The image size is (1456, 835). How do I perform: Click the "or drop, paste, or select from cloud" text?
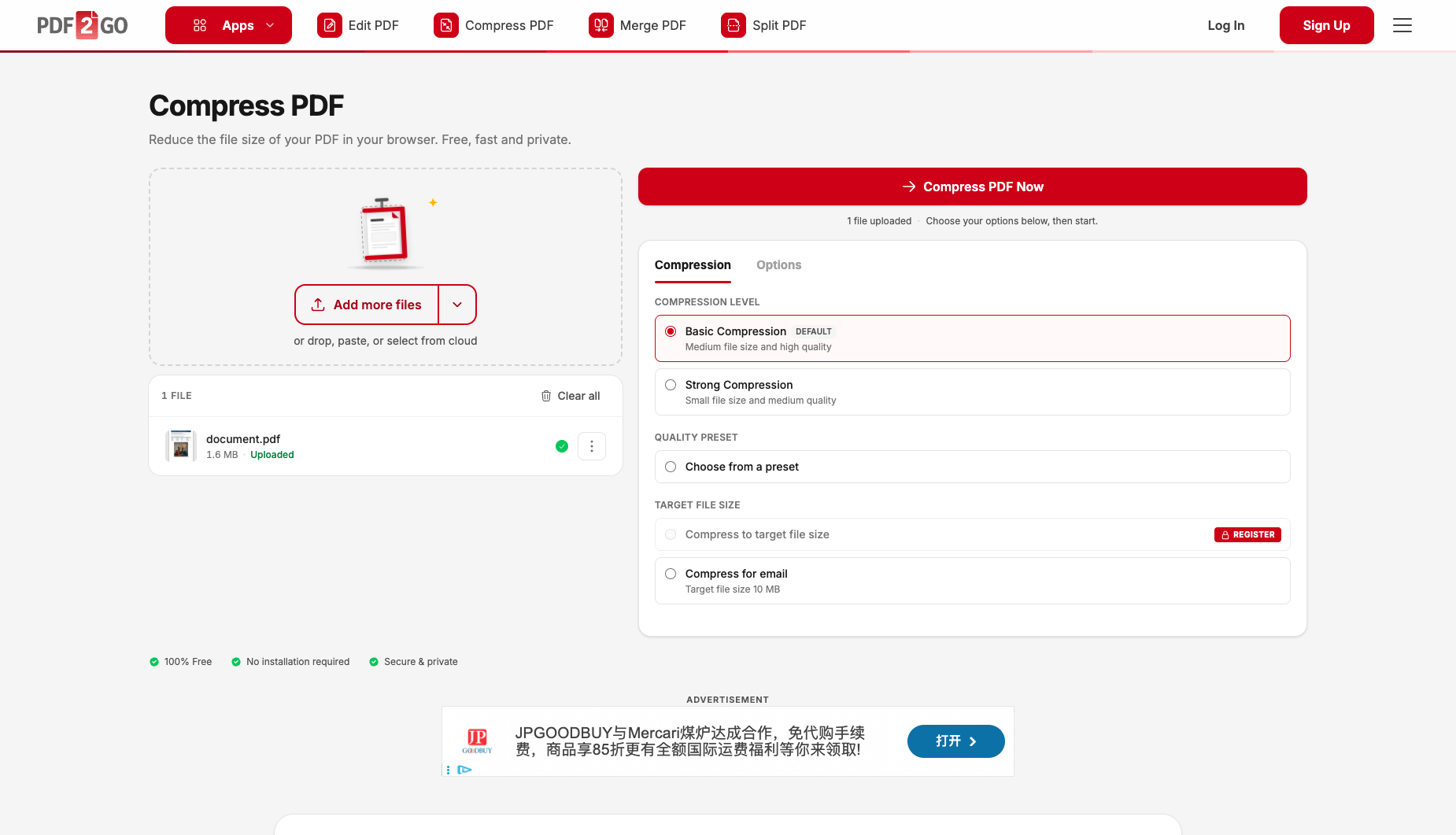click(x=385, y=341)
